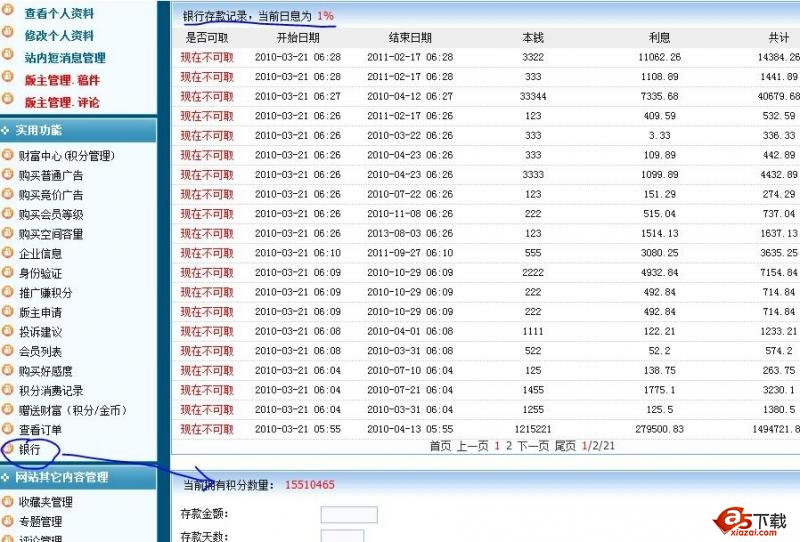Open 收藏夹管理 menu item

click(45, 502)
